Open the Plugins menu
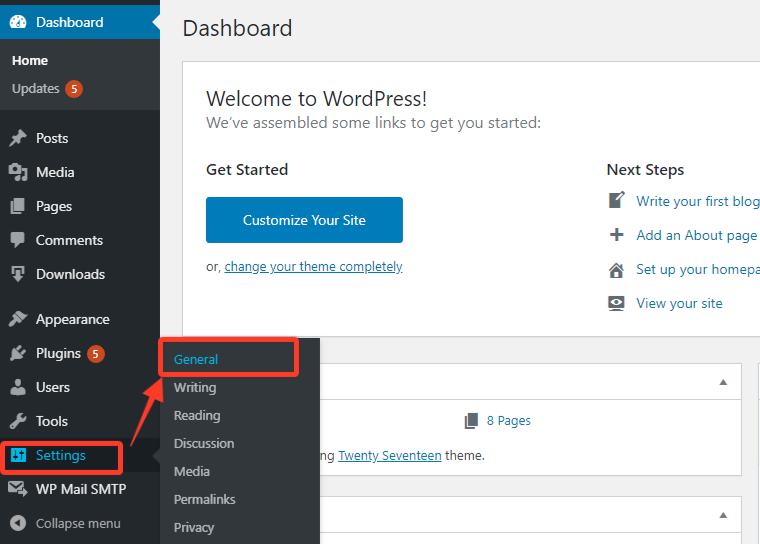Viewport: 760px width, 544px height. point(80,353)
